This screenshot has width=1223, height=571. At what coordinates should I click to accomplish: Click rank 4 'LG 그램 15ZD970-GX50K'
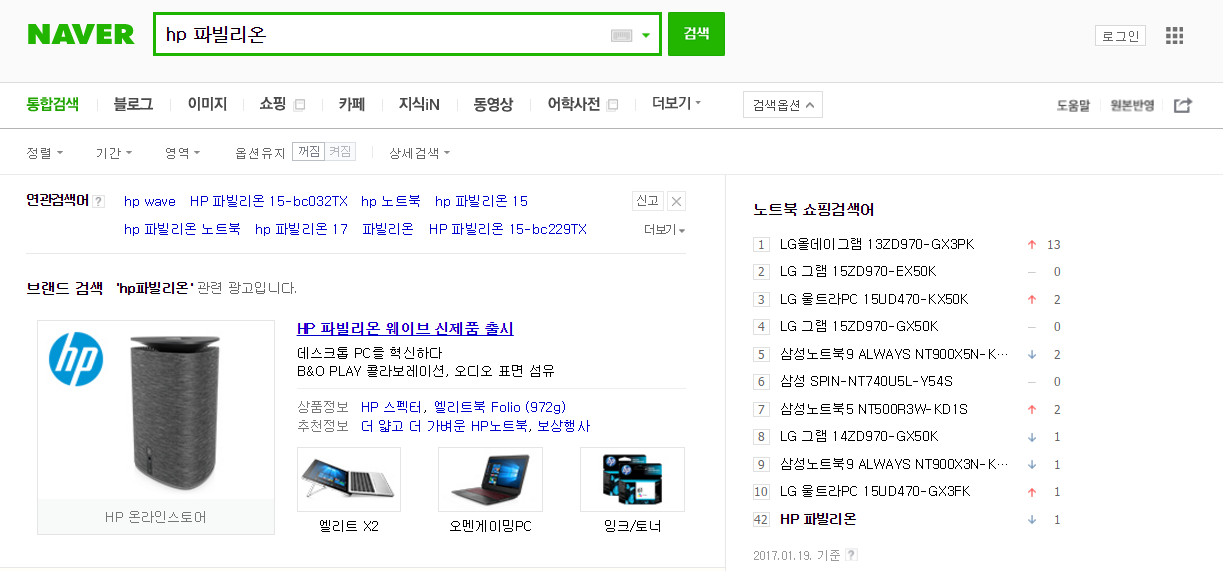859,326
